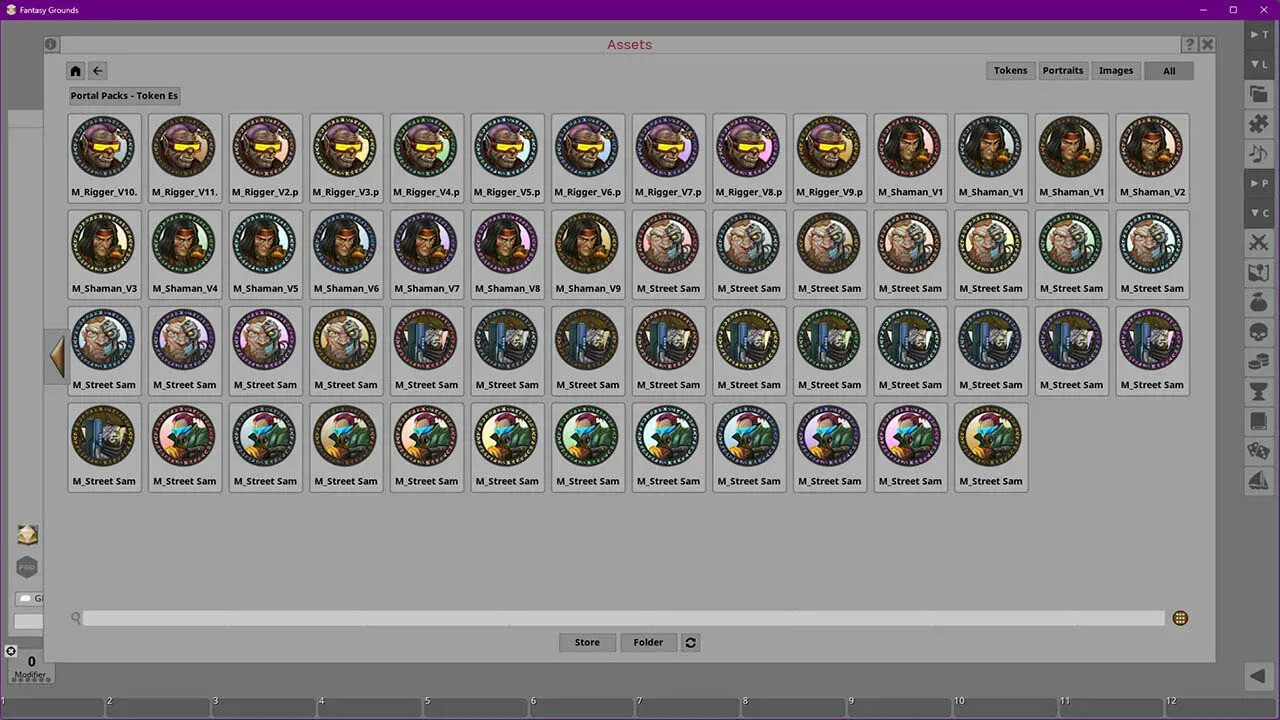The width and height of the screenshot is (1280, 720).
Task: Click the asset search field
Action: pyautogui.click(x=620, y=618)
